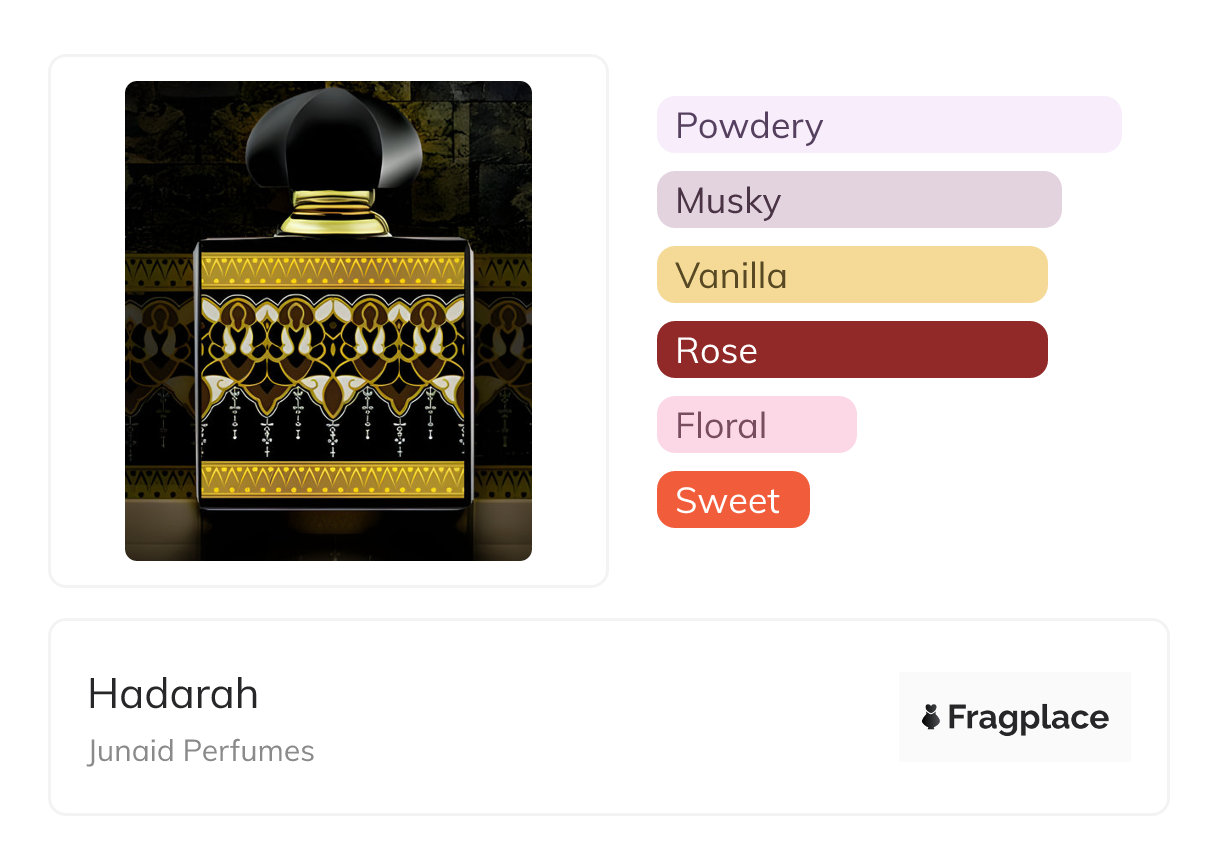Click the upper gold band on bottle
1218x864 pixels.
coord(333,270)
